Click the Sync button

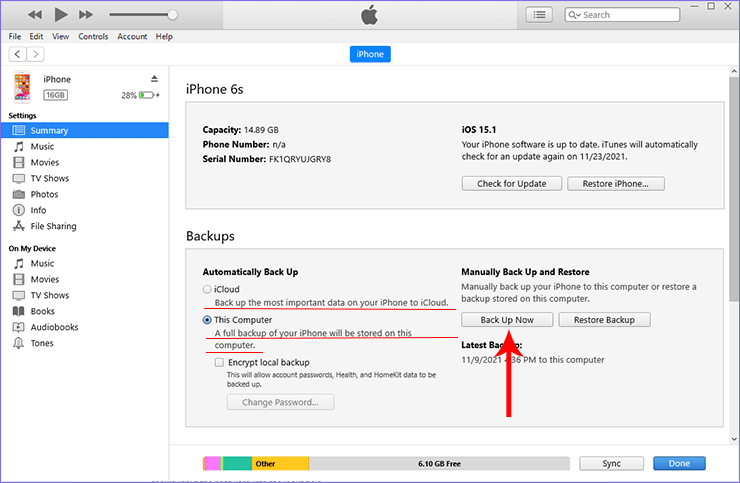[x=611, y=464]
